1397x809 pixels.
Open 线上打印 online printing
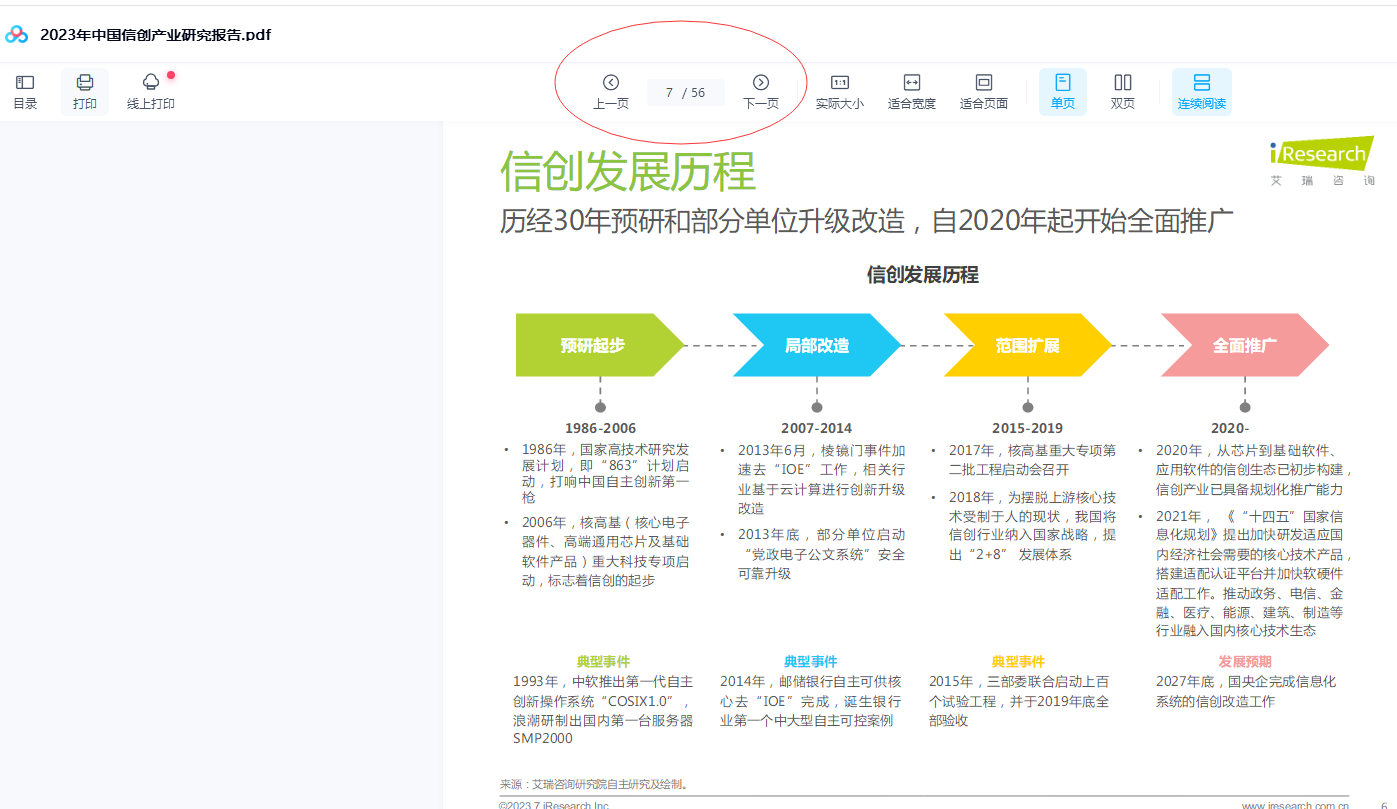(151, 91)
